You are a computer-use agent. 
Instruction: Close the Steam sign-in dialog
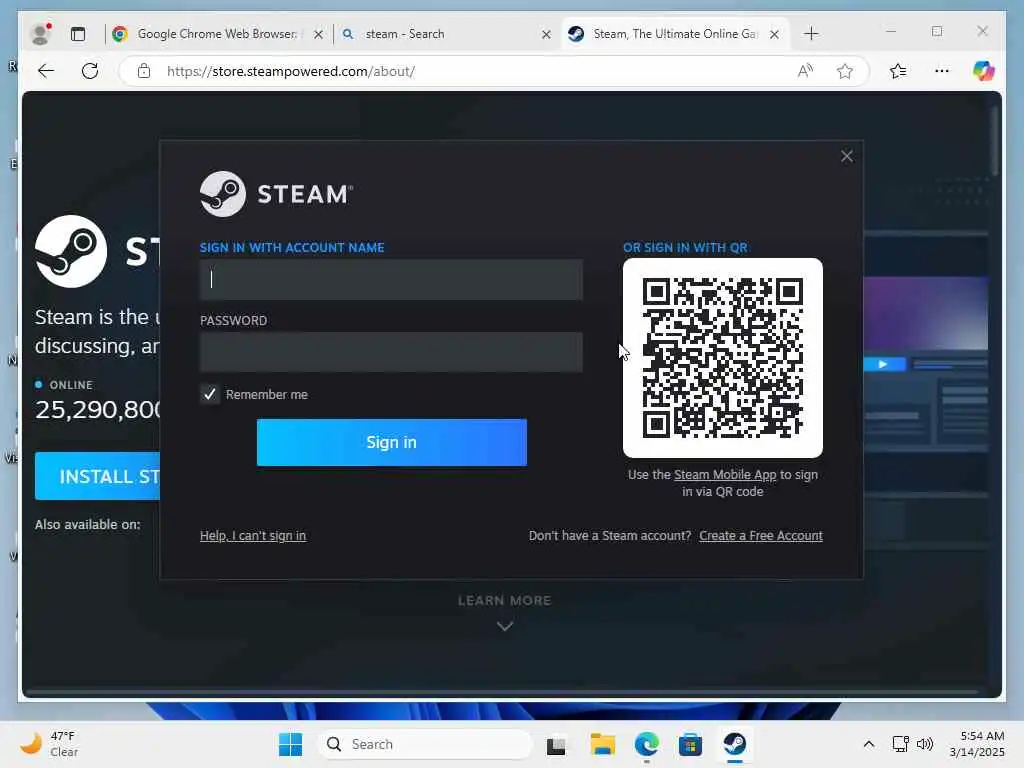pos(846,156)
